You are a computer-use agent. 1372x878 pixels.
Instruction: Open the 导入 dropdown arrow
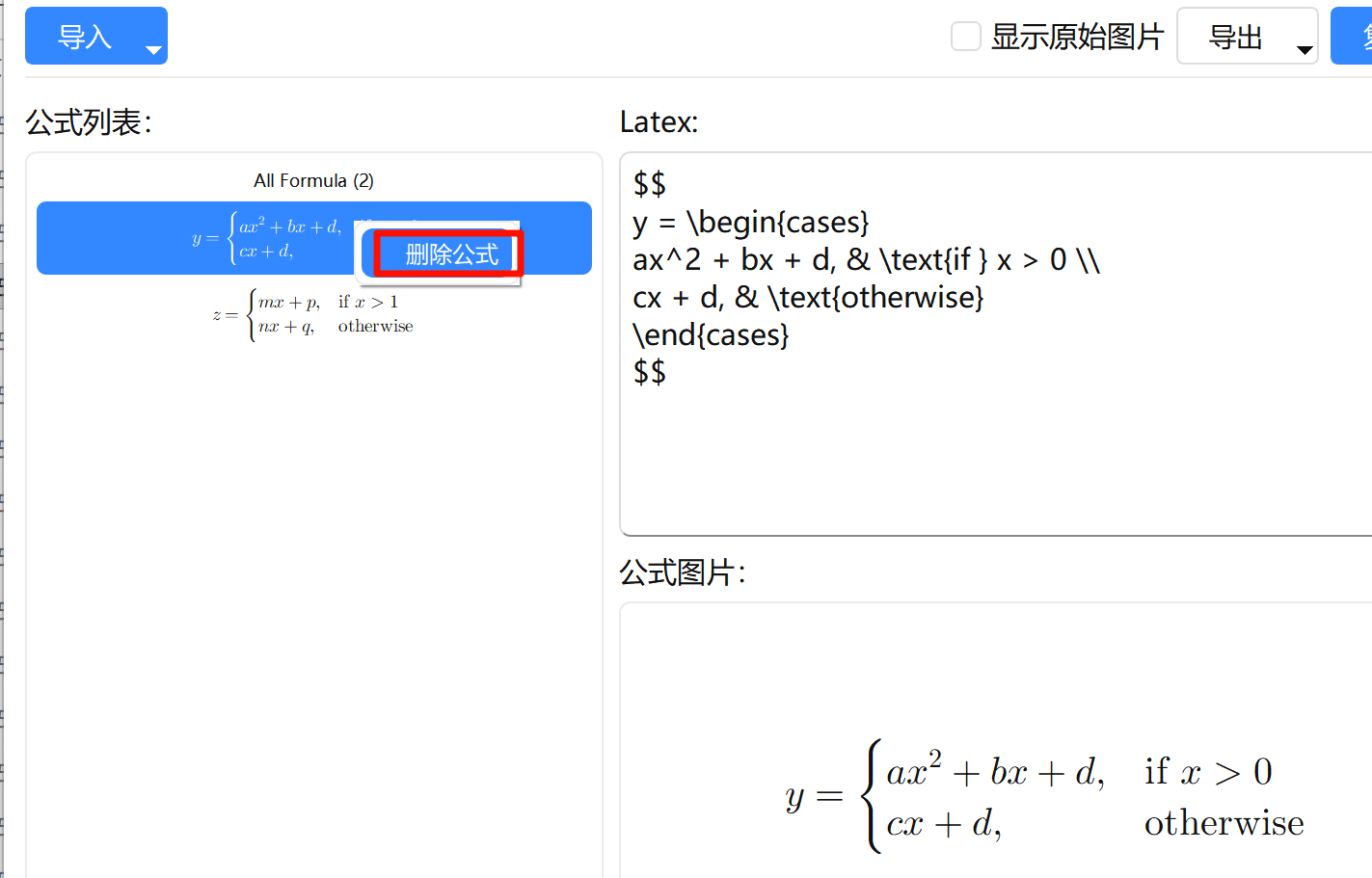point(152,50)
